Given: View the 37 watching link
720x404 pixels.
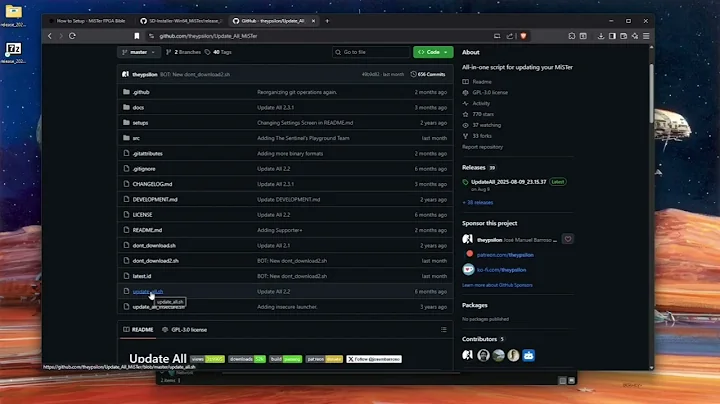Looking at the screenshot, I should 487,125.
